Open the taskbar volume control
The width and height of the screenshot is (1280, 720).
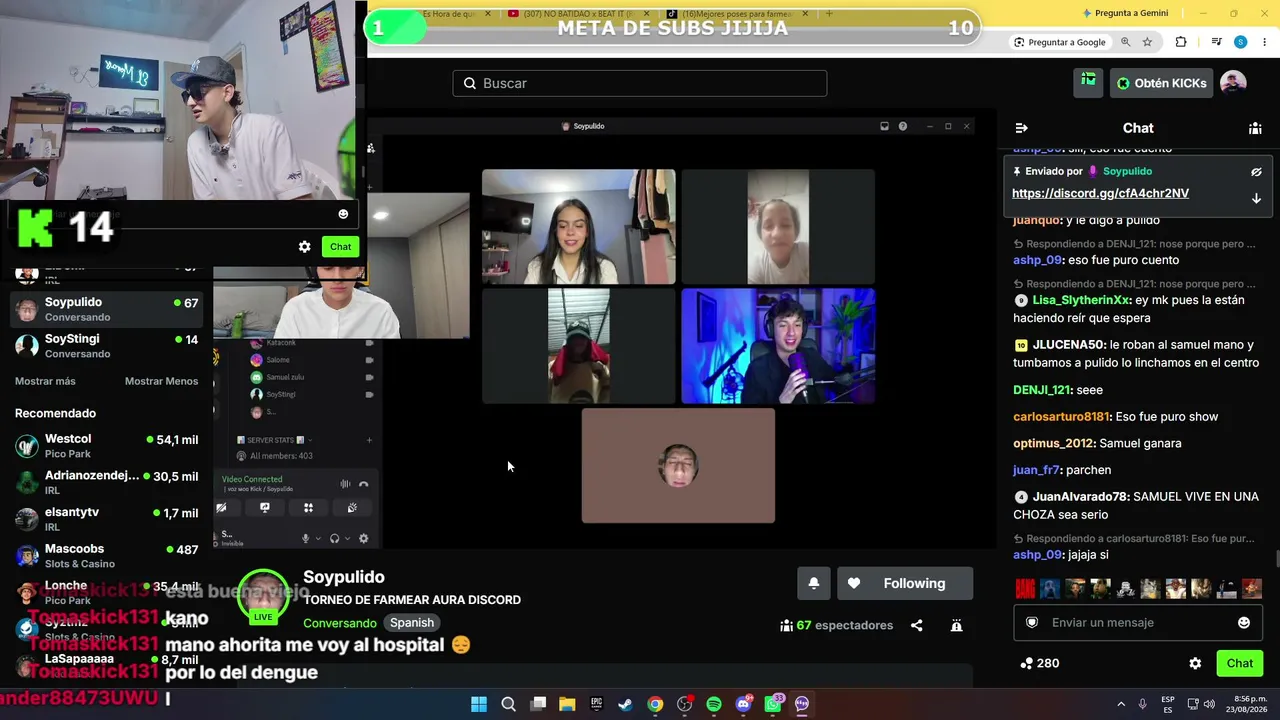pyautogui.click(x=1207, y=704)
